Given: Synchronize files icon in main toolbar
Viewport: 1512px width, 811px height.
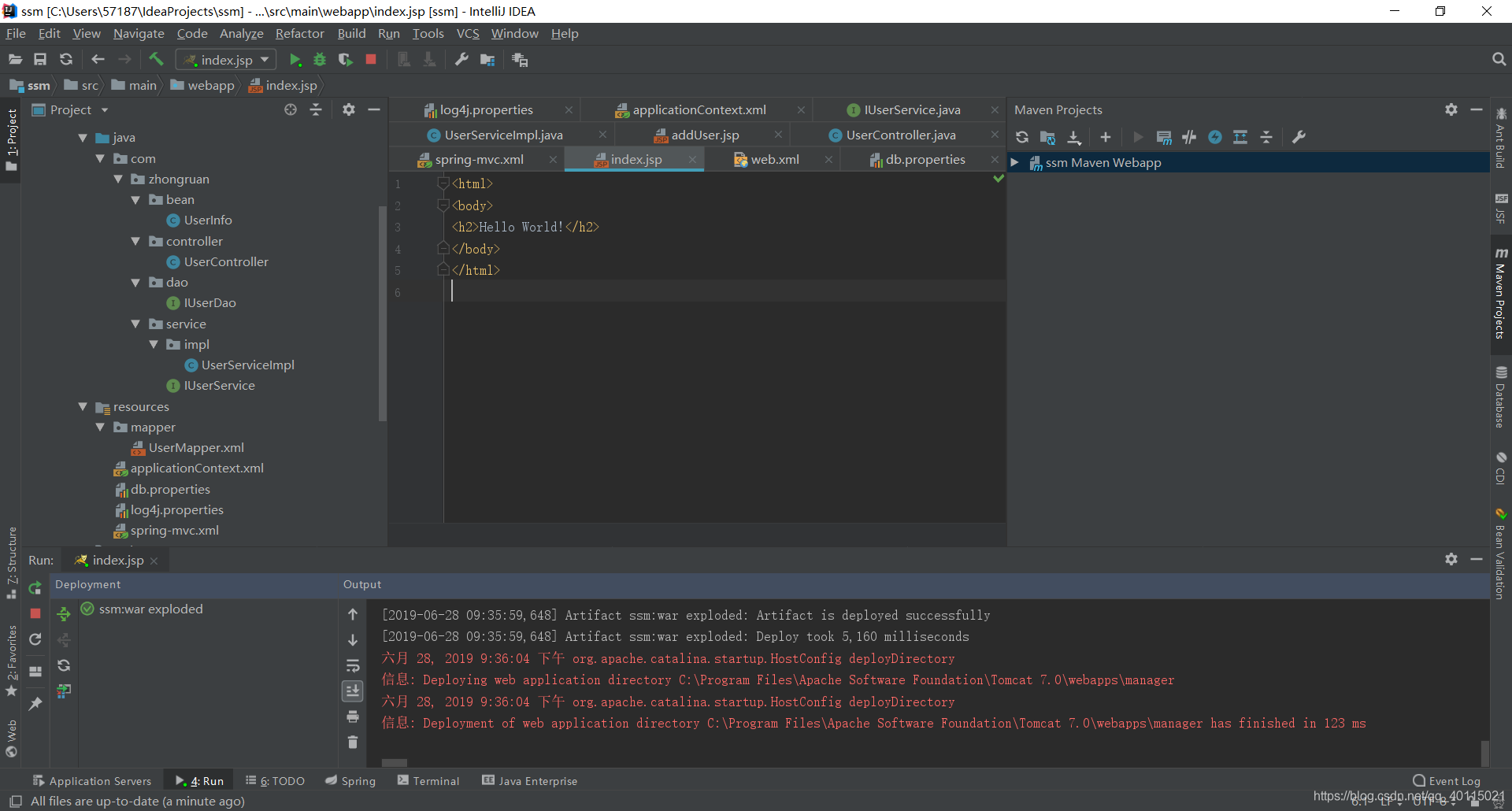Looking at the screenshot, I should click(66, 60).
